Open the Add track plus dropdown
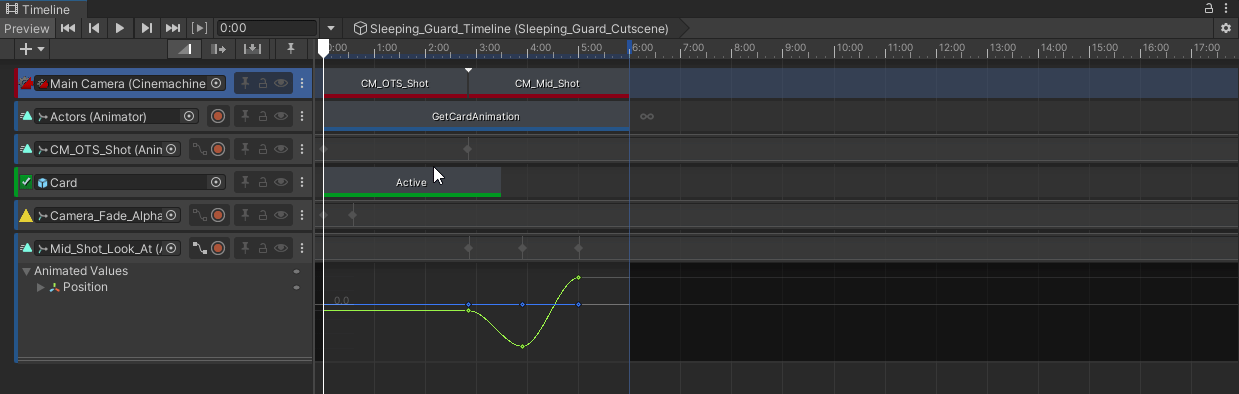This screenshot has height=394, width=1239. [32, 48]
